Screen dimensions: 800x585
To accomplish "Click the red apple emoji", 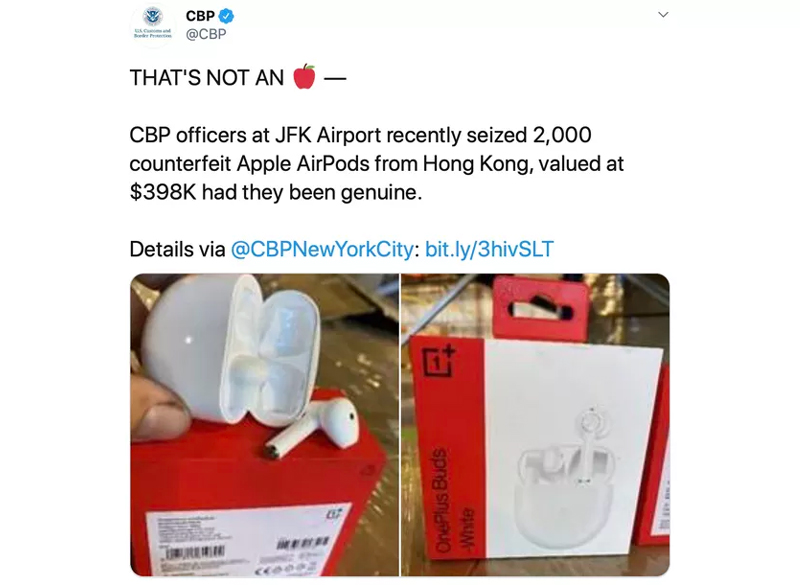I will 305,77.
